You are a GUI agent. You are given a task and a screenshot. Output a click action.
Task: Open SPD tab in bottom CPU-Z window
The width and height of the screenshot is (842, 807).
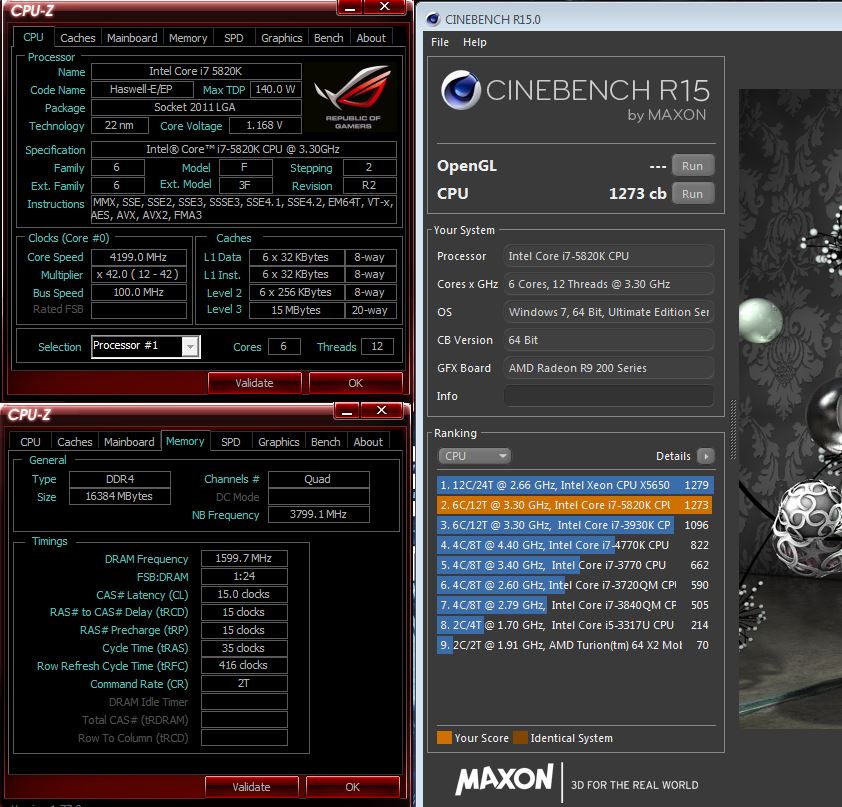point(231,441)
